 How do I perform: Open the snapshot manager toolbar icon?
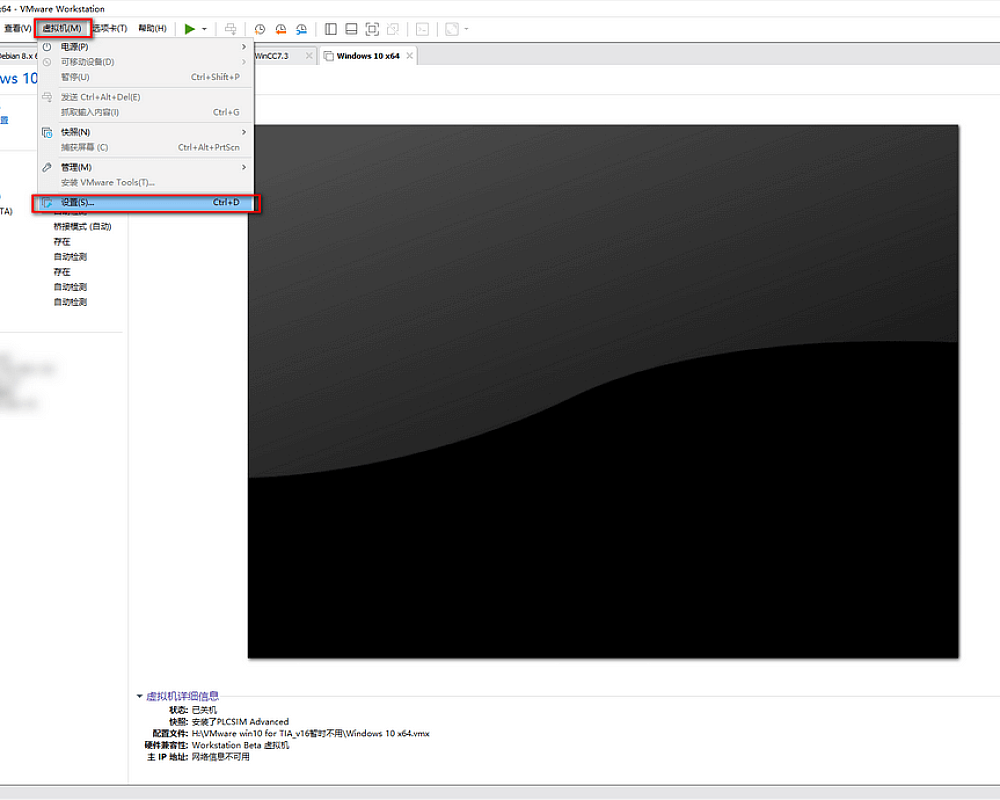click(x=301, y=29)
